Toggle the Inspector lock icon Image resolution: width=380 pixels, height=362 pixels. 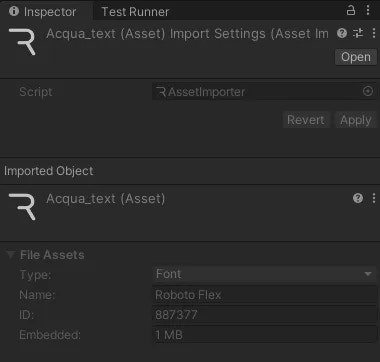click(351, 10)
